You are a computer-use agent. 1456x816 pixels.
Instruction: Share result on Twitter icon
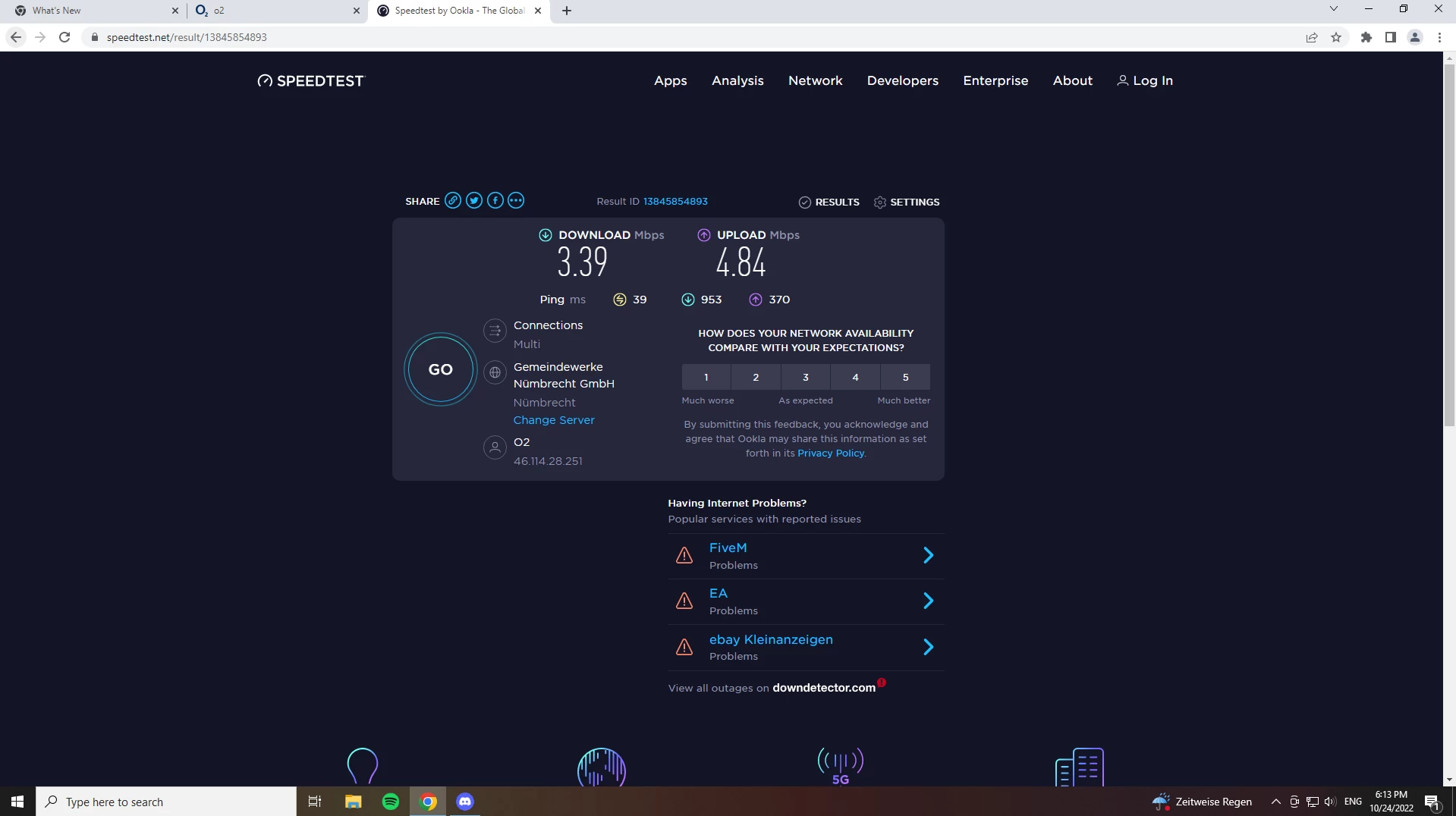tap(474, 201)
